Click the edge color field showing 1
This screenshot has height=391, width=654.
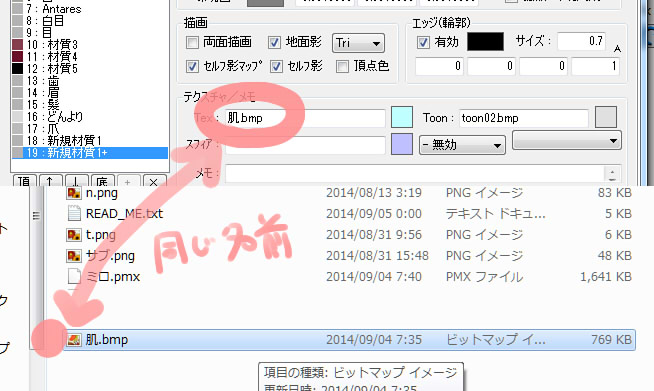pyautogui.click(x=595, y=66)
